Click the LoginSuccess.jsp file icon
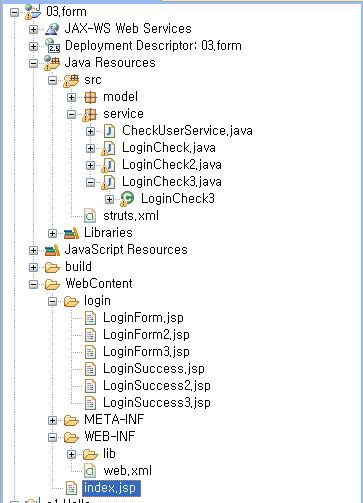The width and height of the screenshot is (363, 503). coord(90,369)
